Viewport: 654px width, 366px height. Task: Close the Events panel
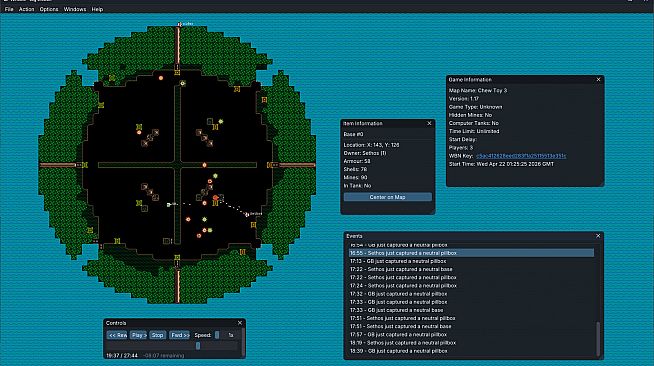click(598, 236)
